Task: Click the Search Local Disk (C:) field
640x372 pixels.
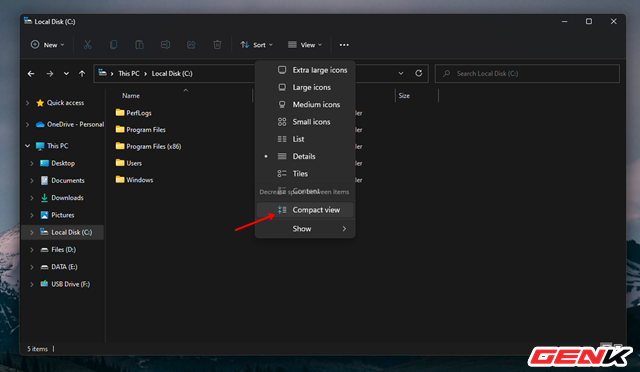Action: click(x=527, y=74)
